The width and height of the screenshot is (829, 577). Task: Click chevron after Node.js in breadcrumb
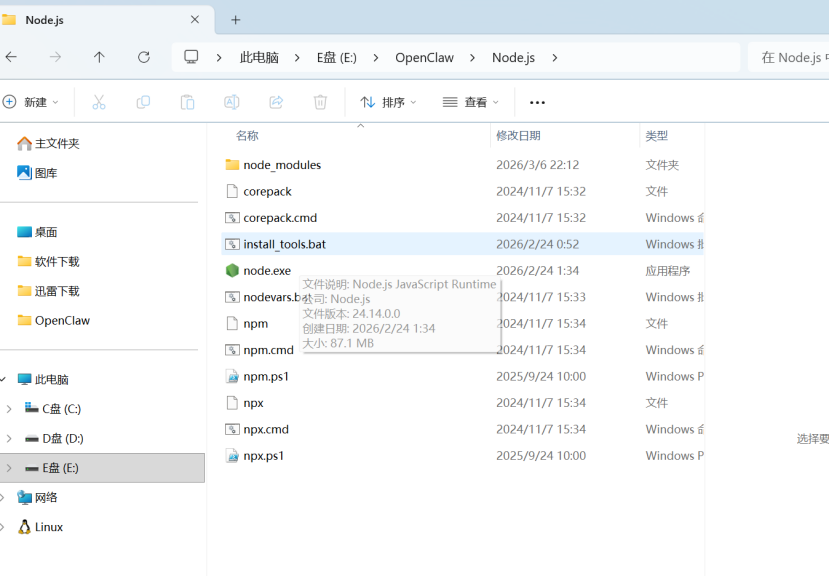click(x=555, y=58)
